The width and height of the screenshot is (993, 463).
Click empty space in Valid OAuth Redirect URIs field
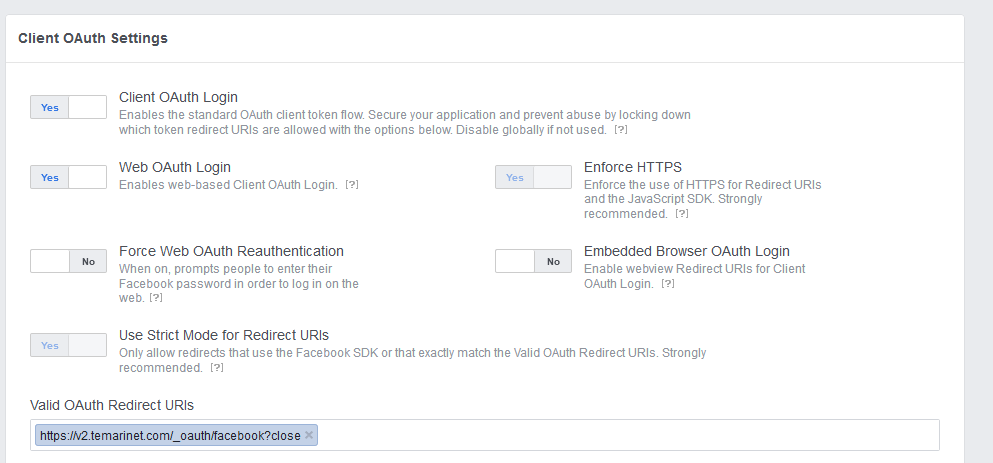point(620,436)
